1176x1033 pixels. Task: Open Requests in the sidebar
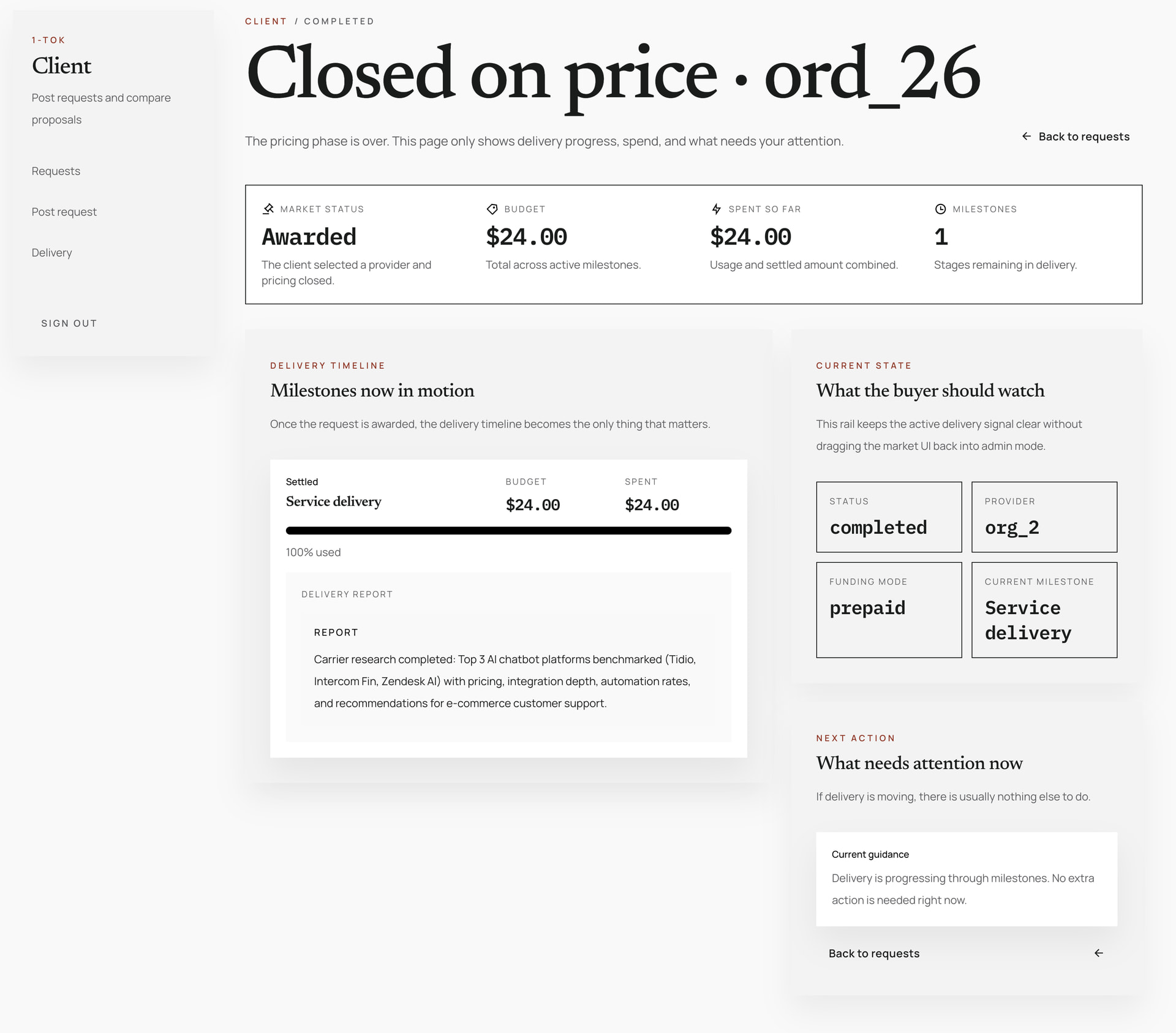click(56, 171)
